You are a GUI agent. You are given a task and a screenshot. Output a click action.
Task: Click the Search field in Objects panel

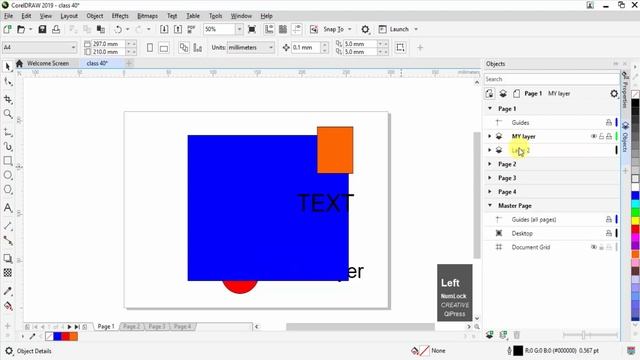point(552,79)
